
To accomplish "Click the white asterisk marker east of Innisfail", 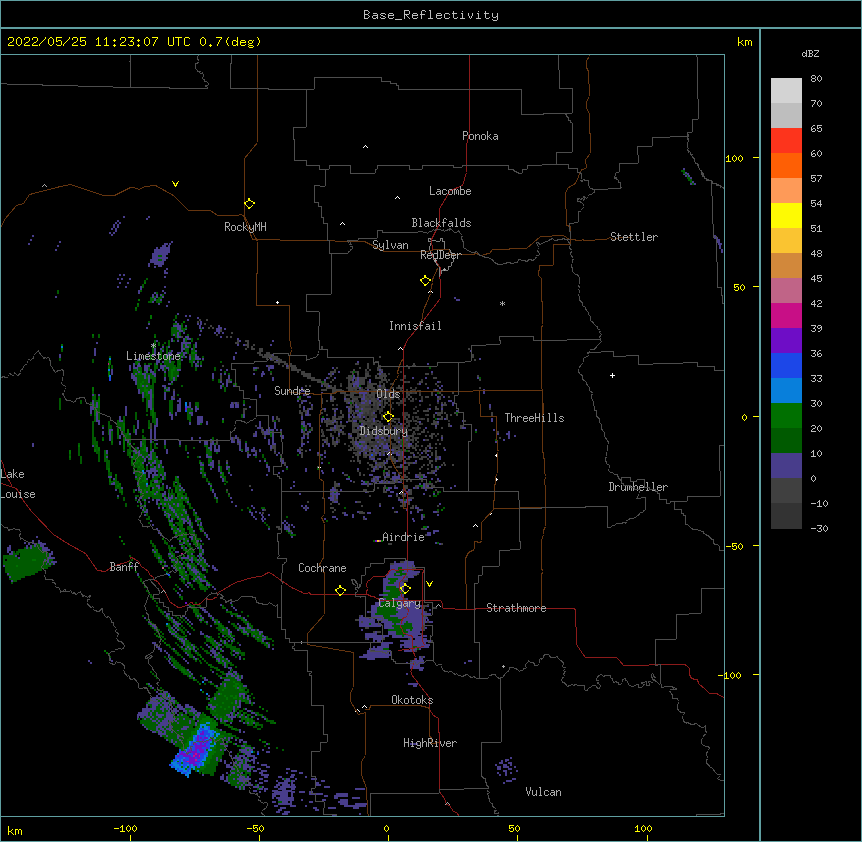I will [x=502, y=303].
